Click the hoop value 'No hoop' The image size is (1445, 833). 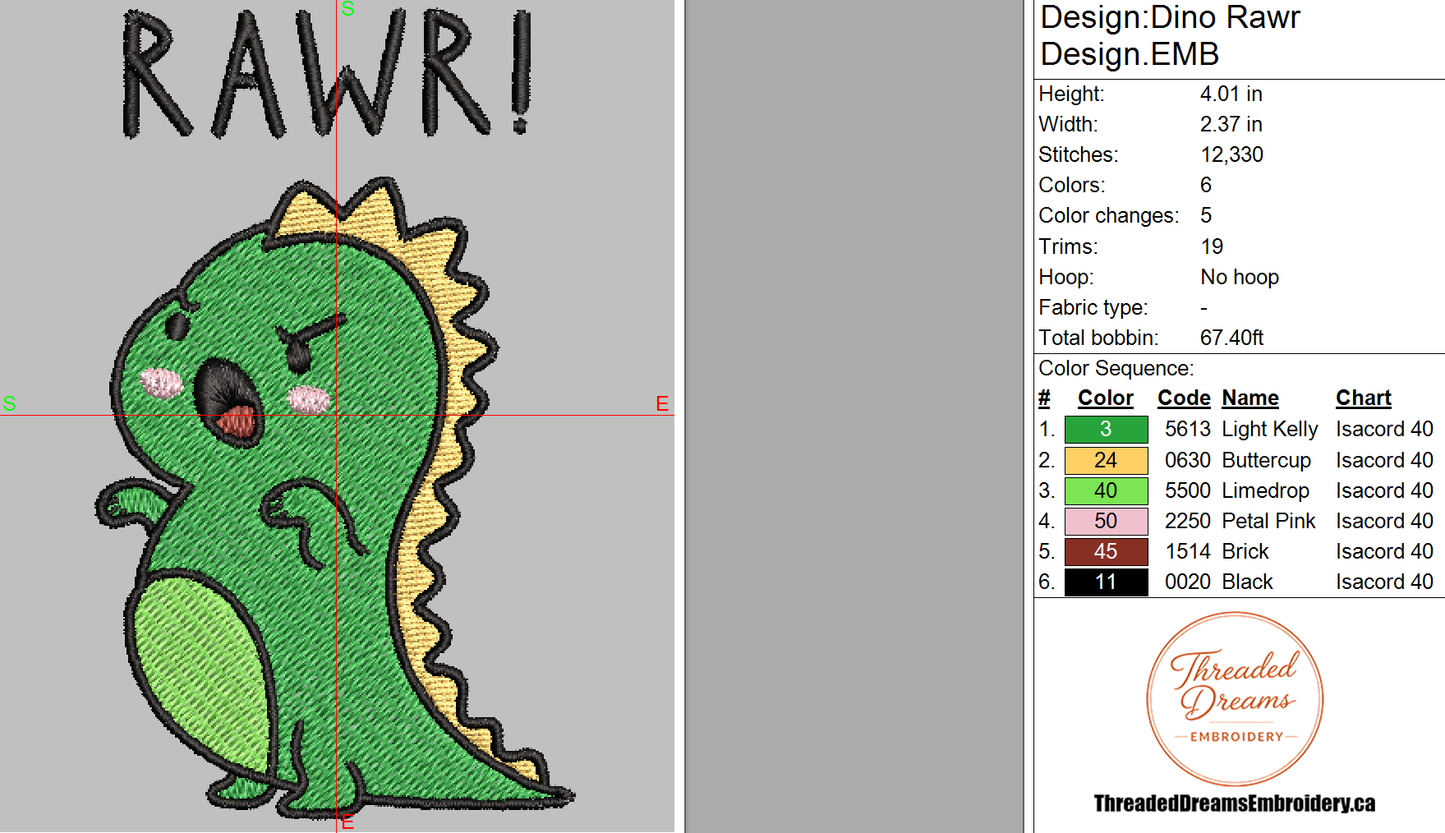[1240, 277]
